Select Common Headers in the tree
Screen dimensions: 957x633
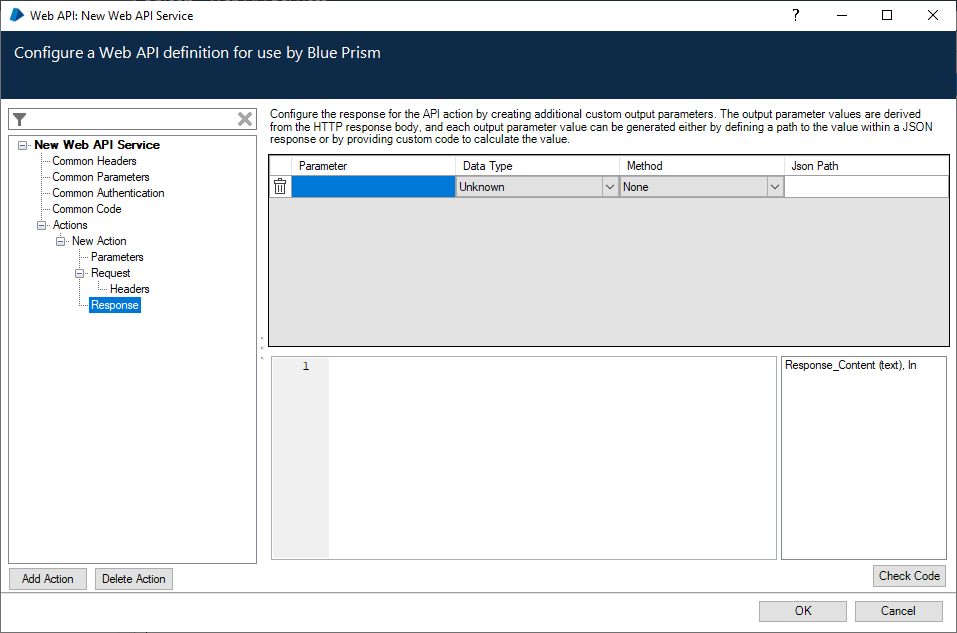pyautogui.click(x=94, y=161)
